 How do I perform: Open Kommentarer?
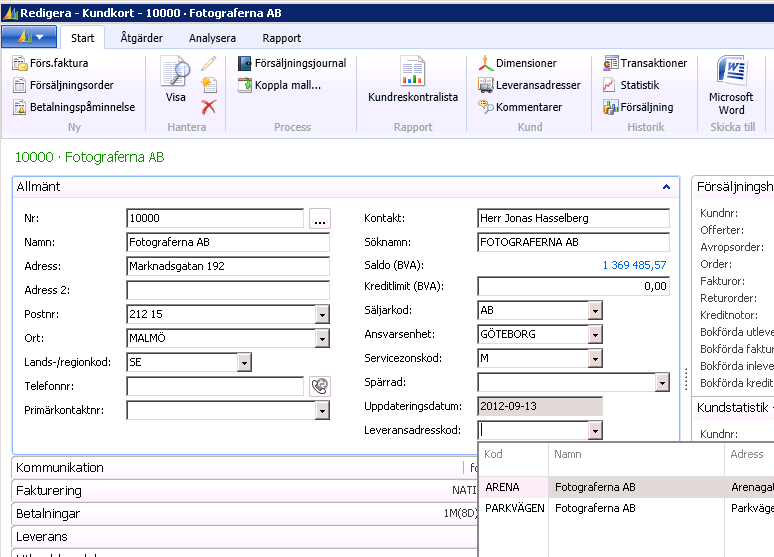click(520, 107)
